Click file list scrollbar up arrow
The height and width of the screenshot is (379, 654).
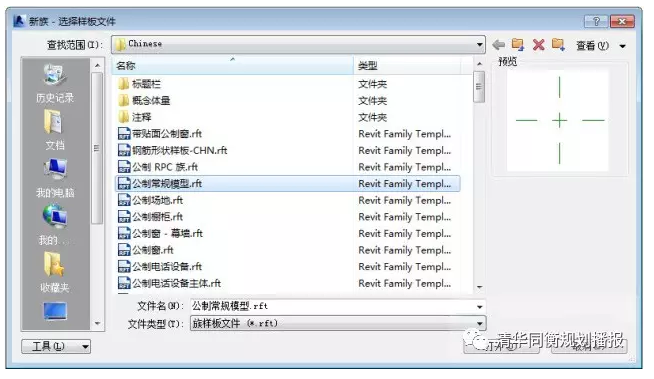479,64
